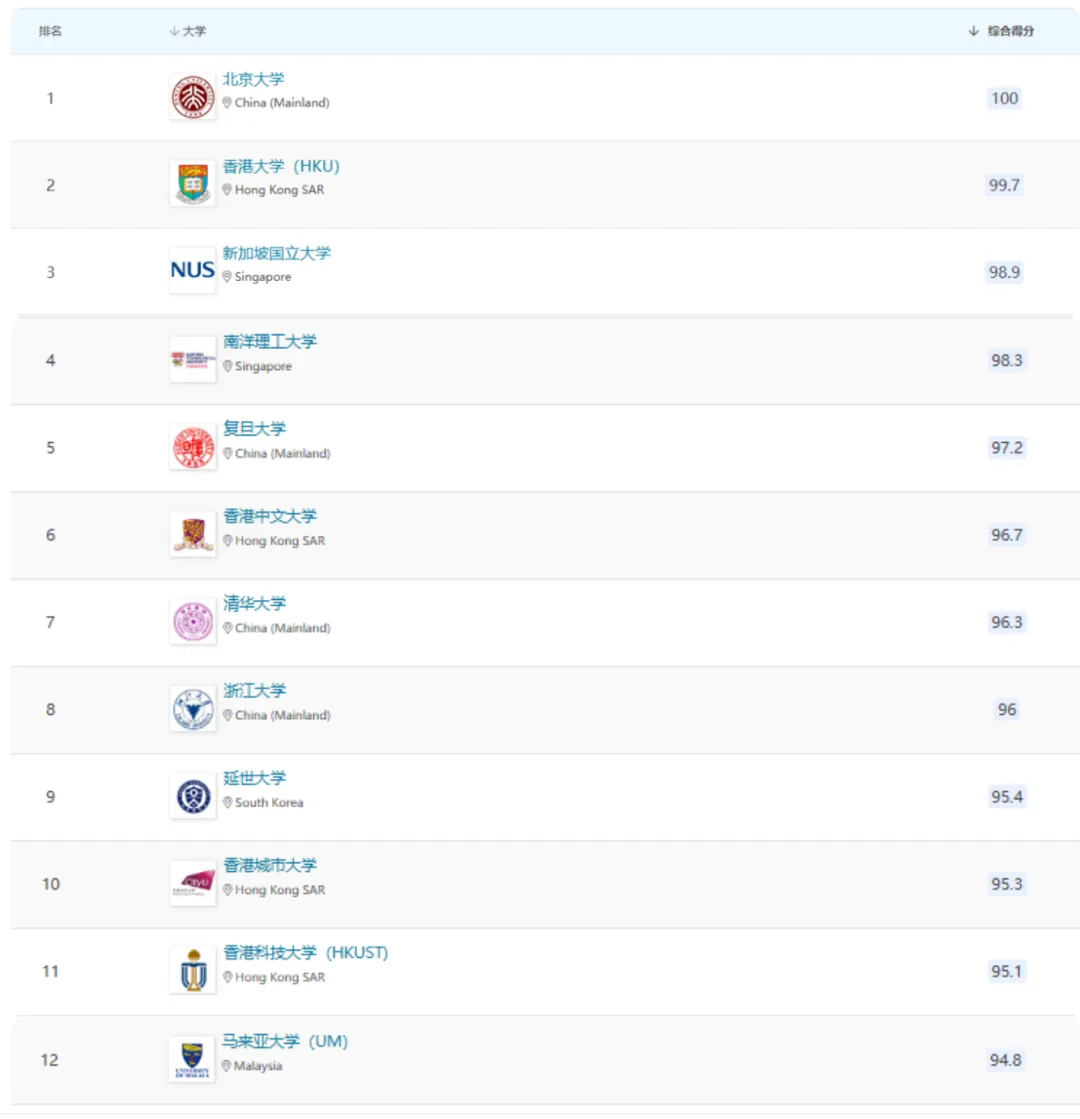
Task: Click the Peking University logo
Action: click(x=192, y=96)
